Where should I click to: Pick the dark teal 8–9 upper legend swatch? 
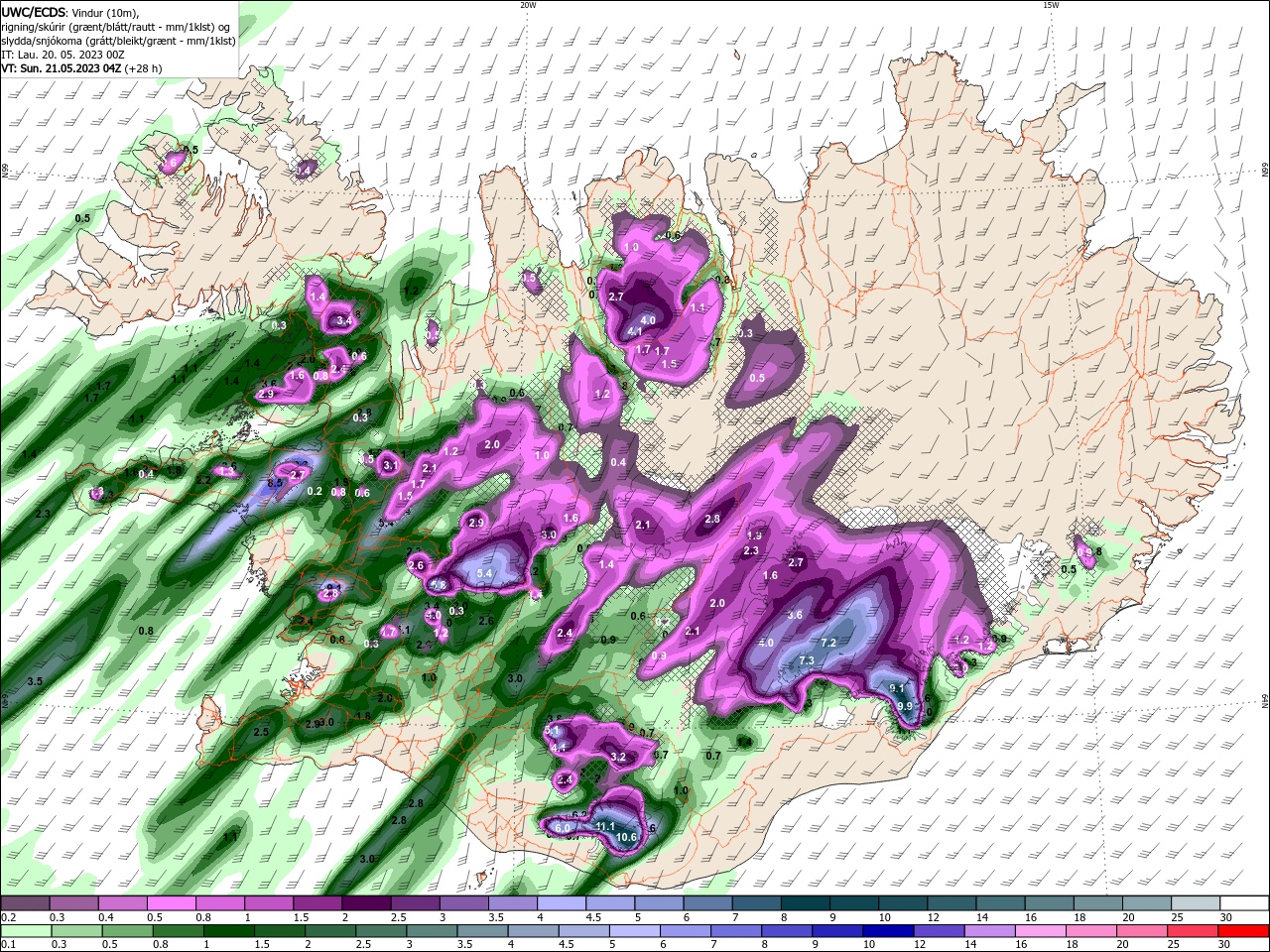806,903
